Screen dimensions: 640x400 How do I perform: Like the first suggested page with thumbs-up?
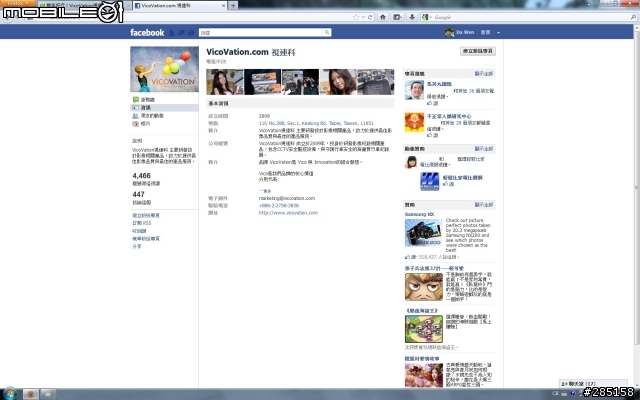pyautogui.click(x=432, y=103)
